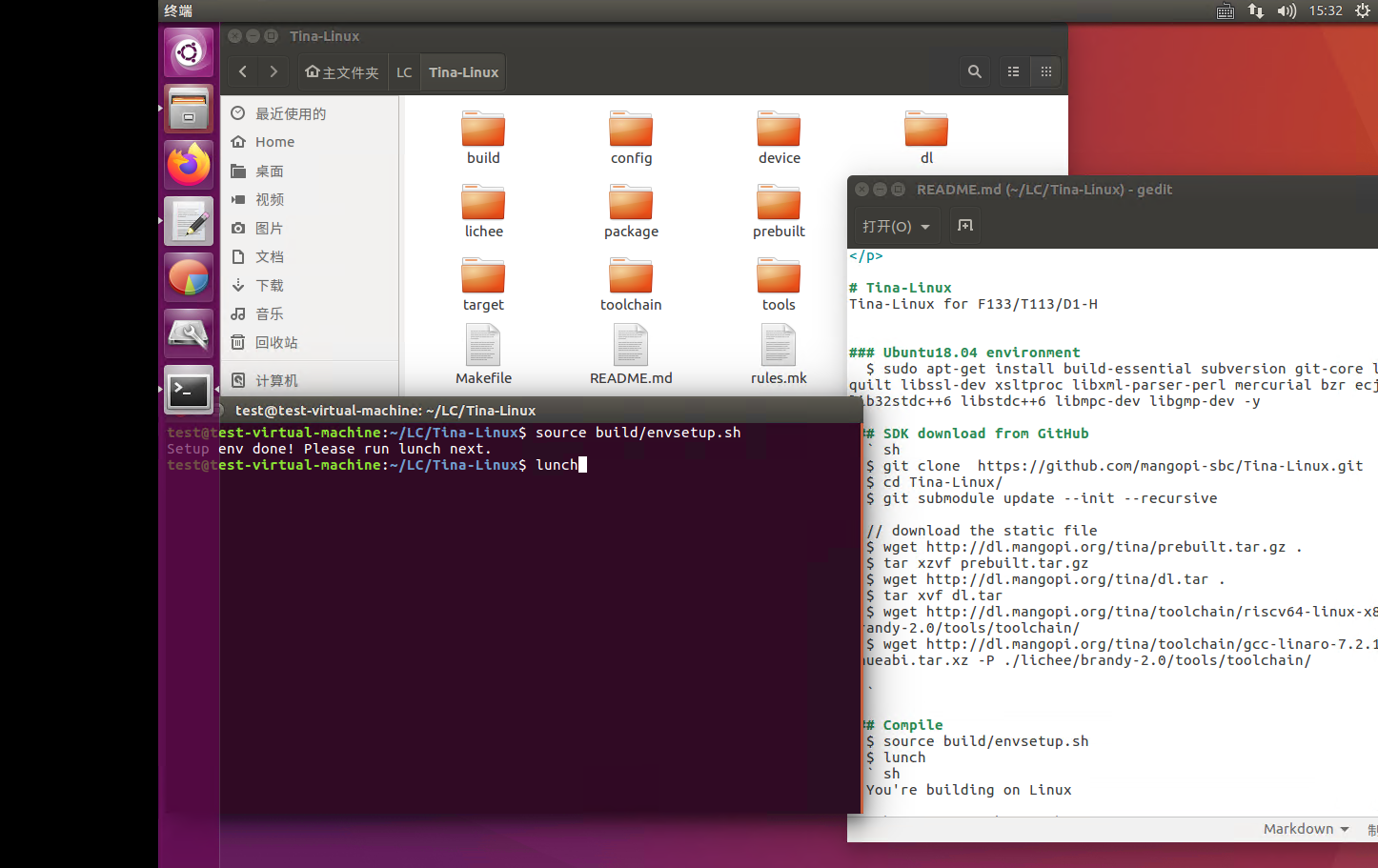Open gedit text editor dock icon
Screen dimensions: 1378x868
pos(189,222)
